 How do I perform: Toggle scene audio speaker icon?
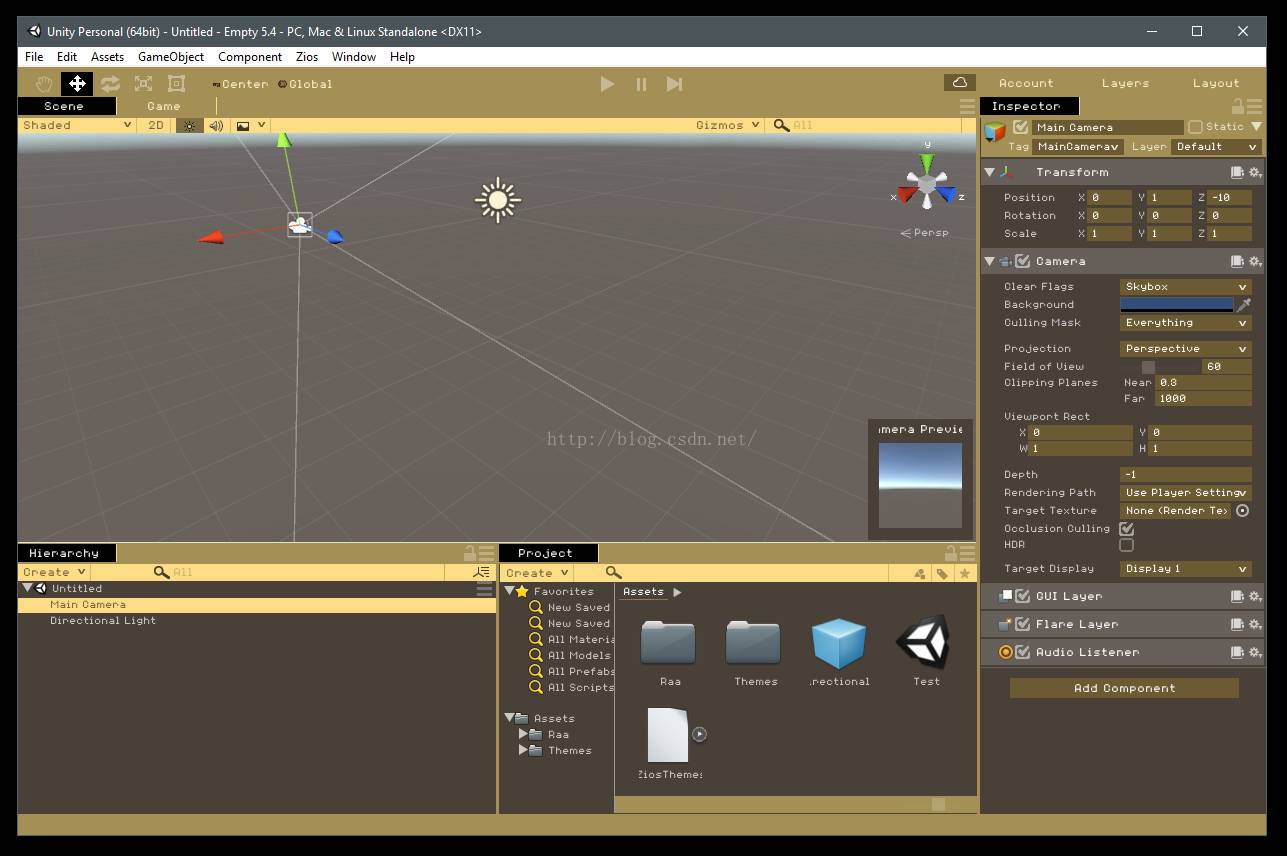point(216,125)
